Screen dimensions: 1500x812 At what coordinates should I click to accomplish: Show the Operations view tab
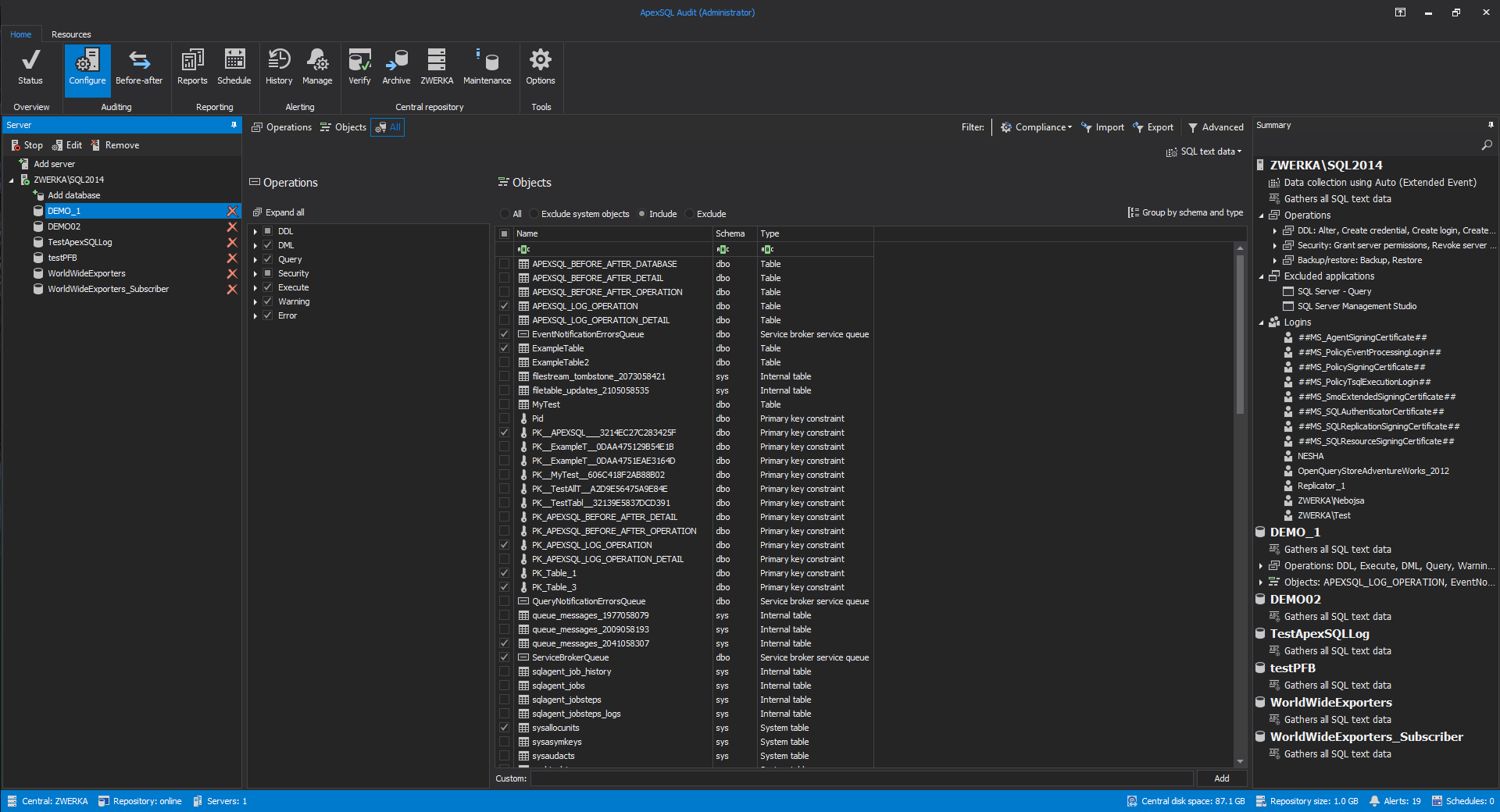pos(281,127)
